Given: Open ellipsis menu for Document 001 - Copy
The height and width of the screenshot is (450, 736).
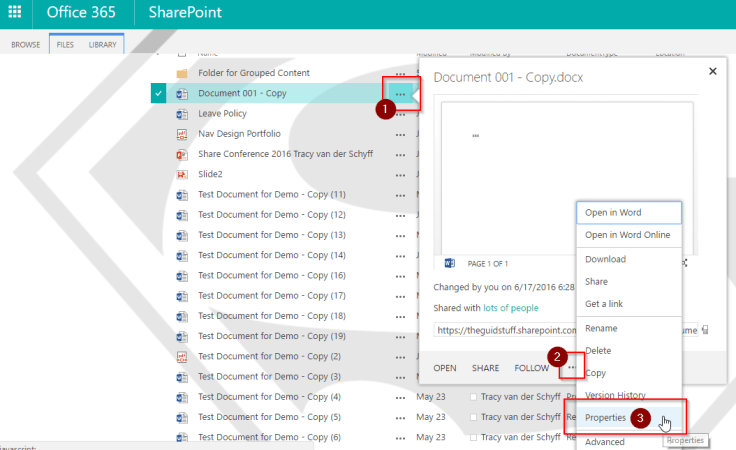Looking at the screenshot, I should point(401,94).
